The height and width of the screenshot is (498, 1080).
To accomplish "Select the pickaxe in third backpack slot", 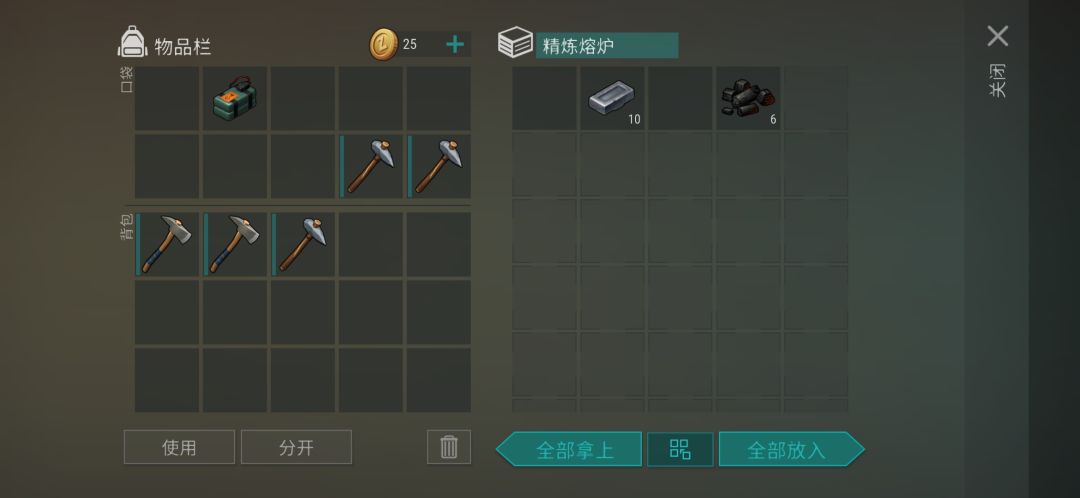I will tap(303, 245).
